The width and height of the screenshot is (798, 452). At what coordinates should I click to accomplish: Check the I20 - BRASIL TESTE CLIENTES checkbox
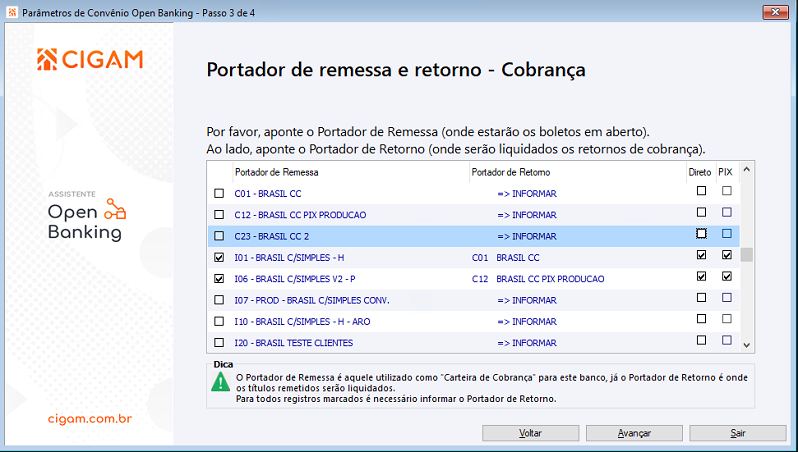pyautogui.click(x=219, y=342)
